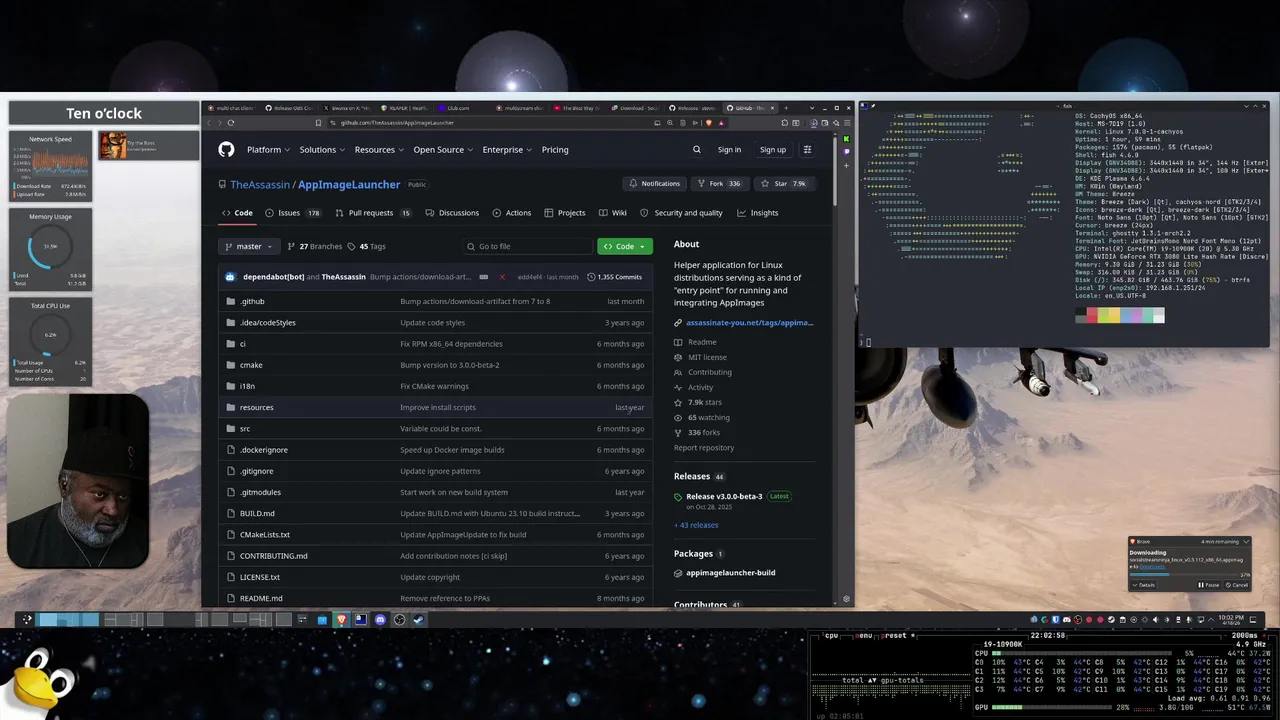Image resolution: width=1280 pixels, height=720 pixels.
Task: Click the Notifications button
Action: tap(654, 184)
